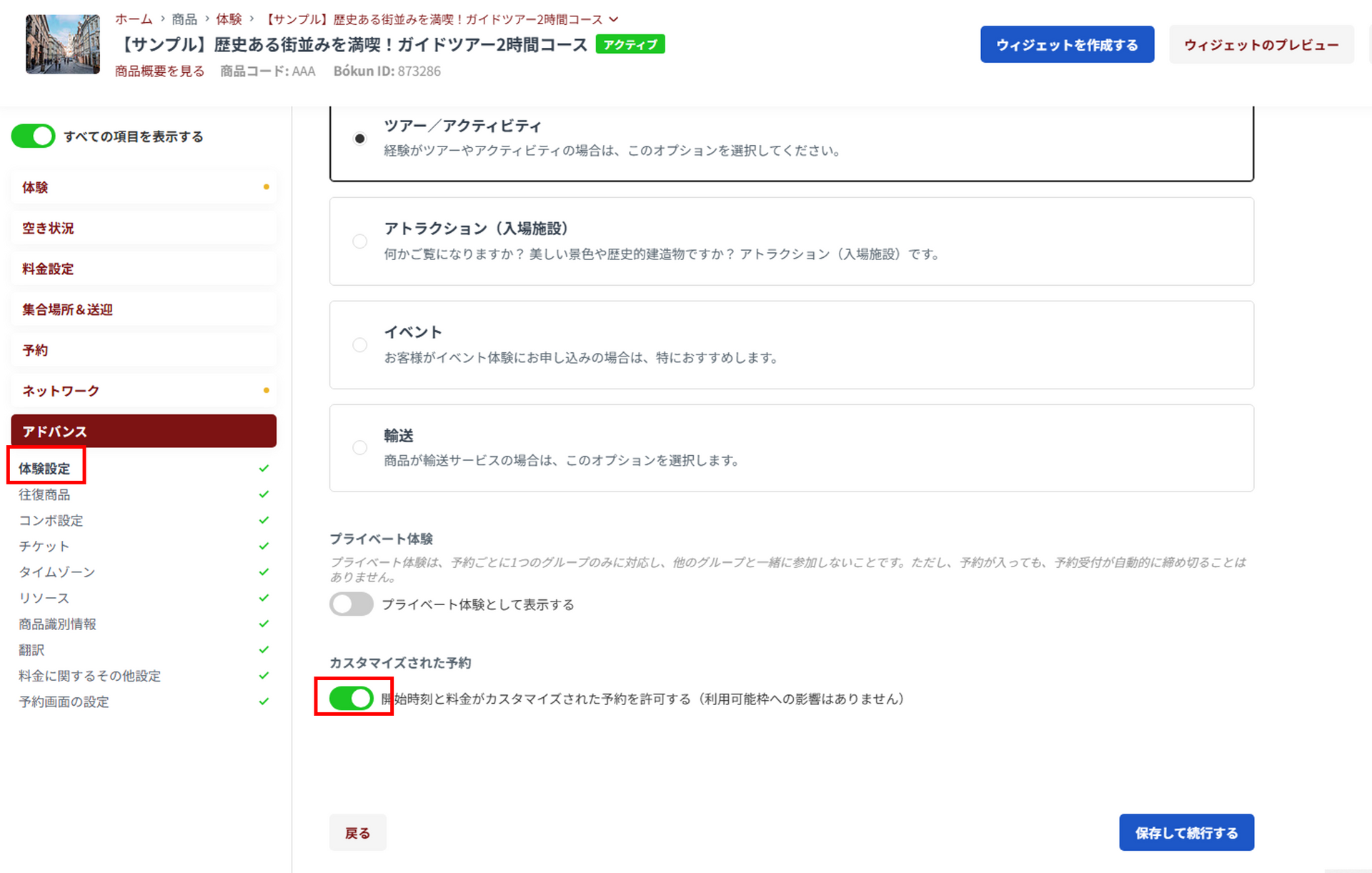
Task: Click the product thumbnail image
Action: 63,44
